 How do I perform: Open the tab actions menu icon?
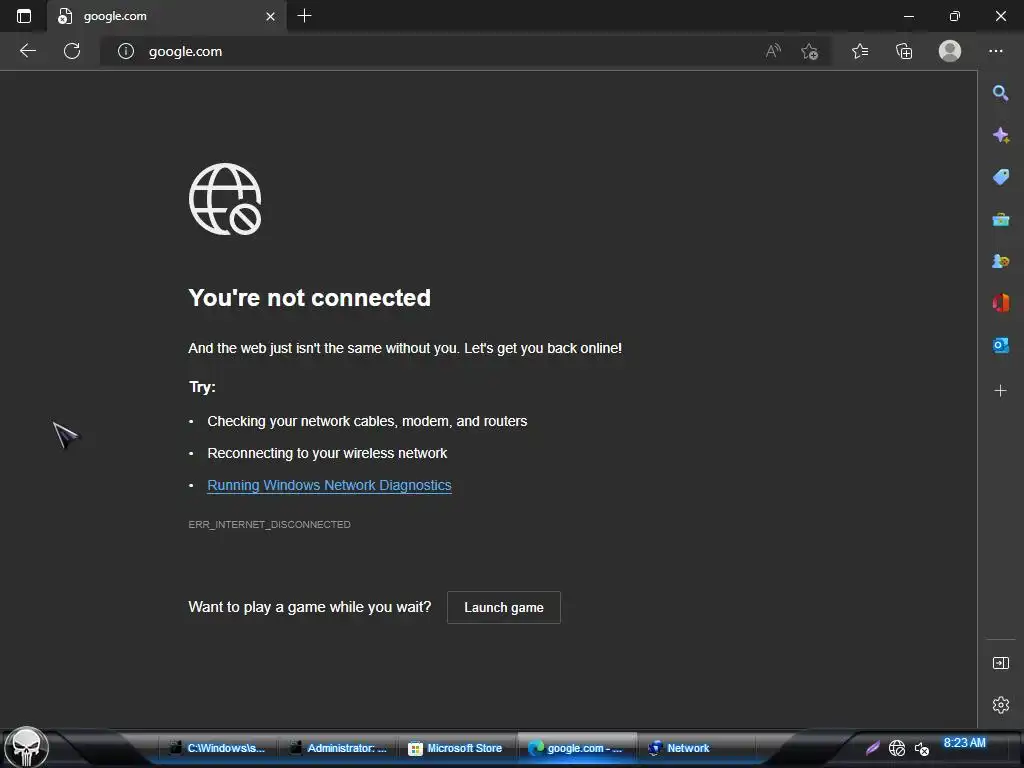click(24, 16)
